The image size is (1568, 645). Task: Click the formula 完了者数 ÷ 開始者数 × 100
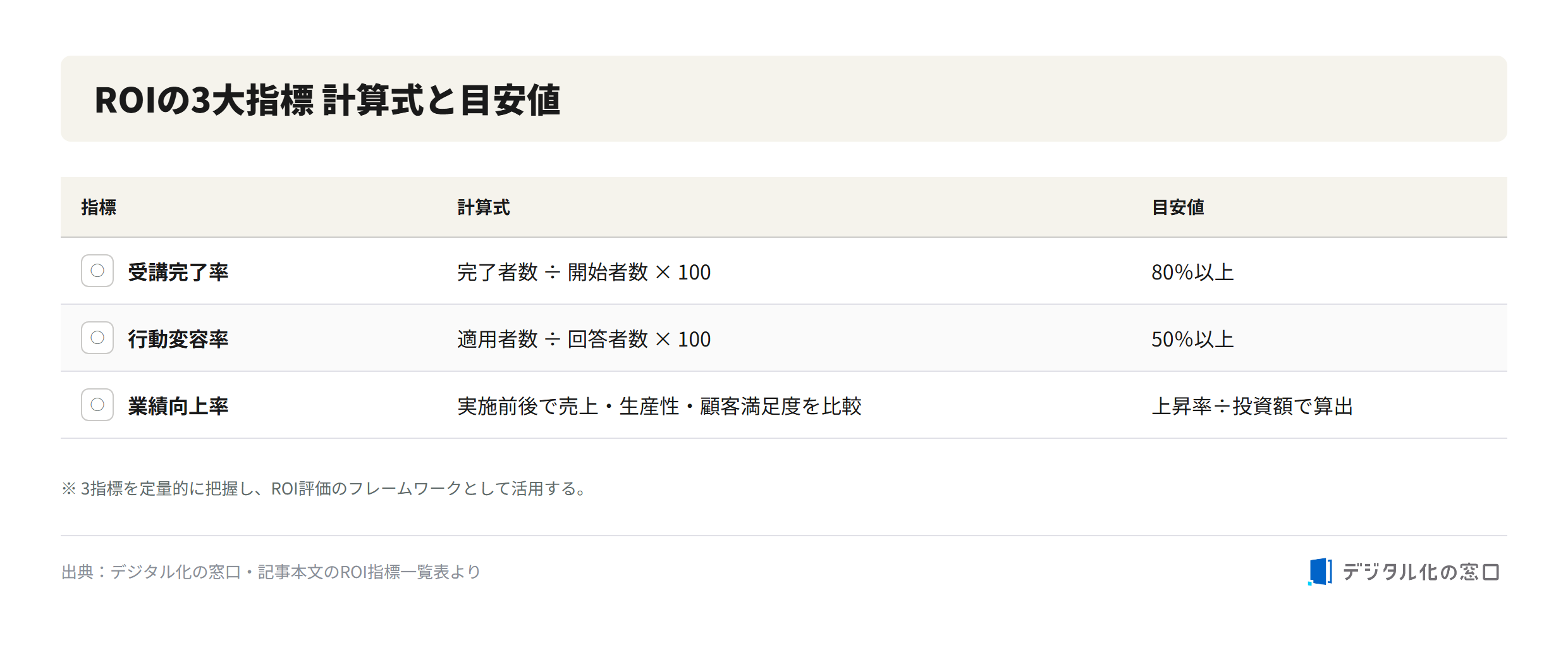coord(584,272)
